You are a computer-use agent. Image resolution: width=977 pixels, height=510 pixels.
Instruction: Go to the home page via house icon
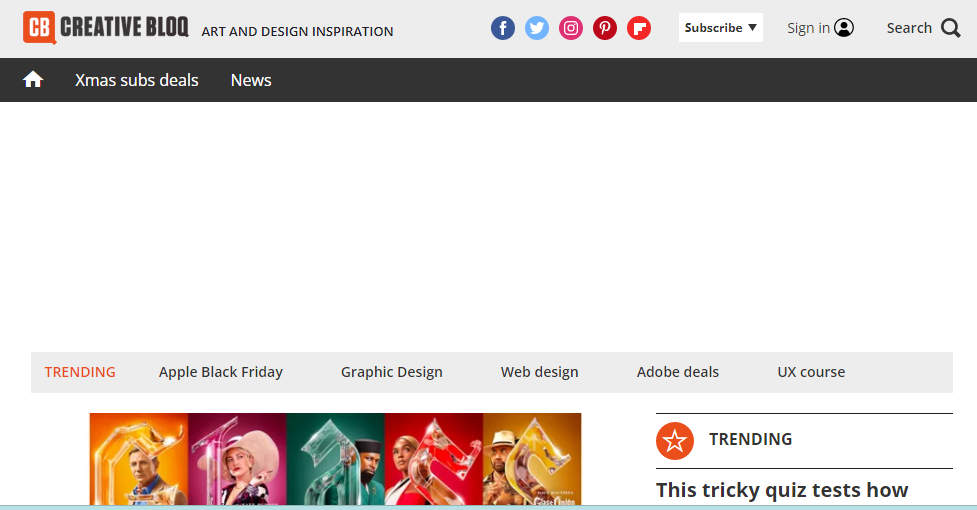tap(33, 80)
